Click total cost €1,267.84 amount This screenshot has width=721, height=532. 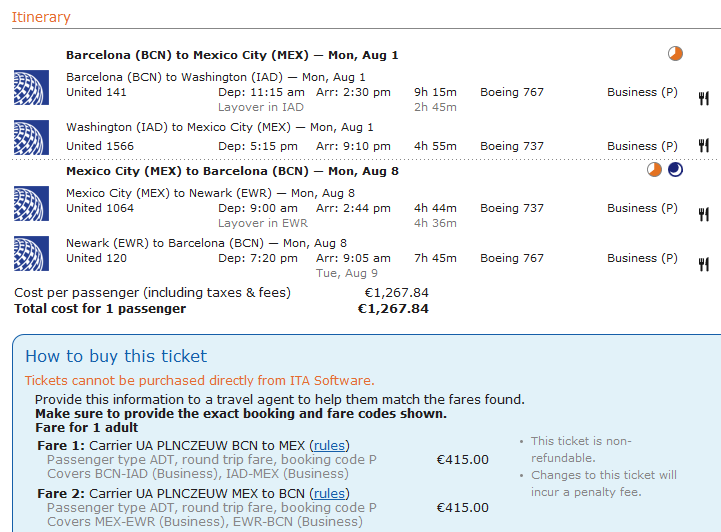click(393, 309)
